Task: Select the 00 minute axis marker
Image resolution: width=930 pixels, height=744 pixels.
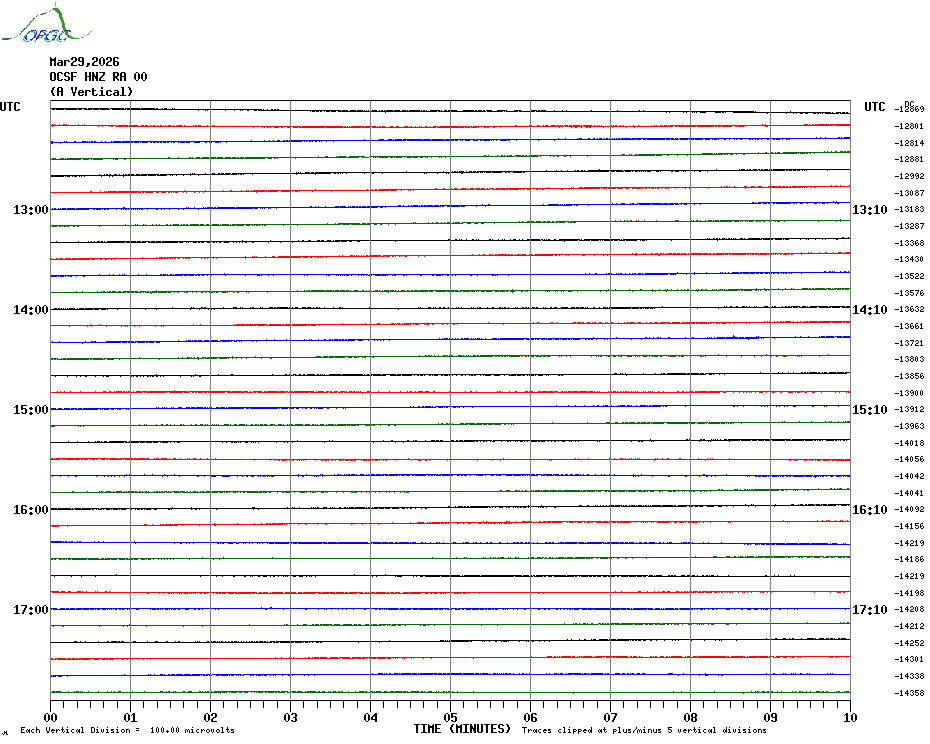Action: tap(50, 718)
